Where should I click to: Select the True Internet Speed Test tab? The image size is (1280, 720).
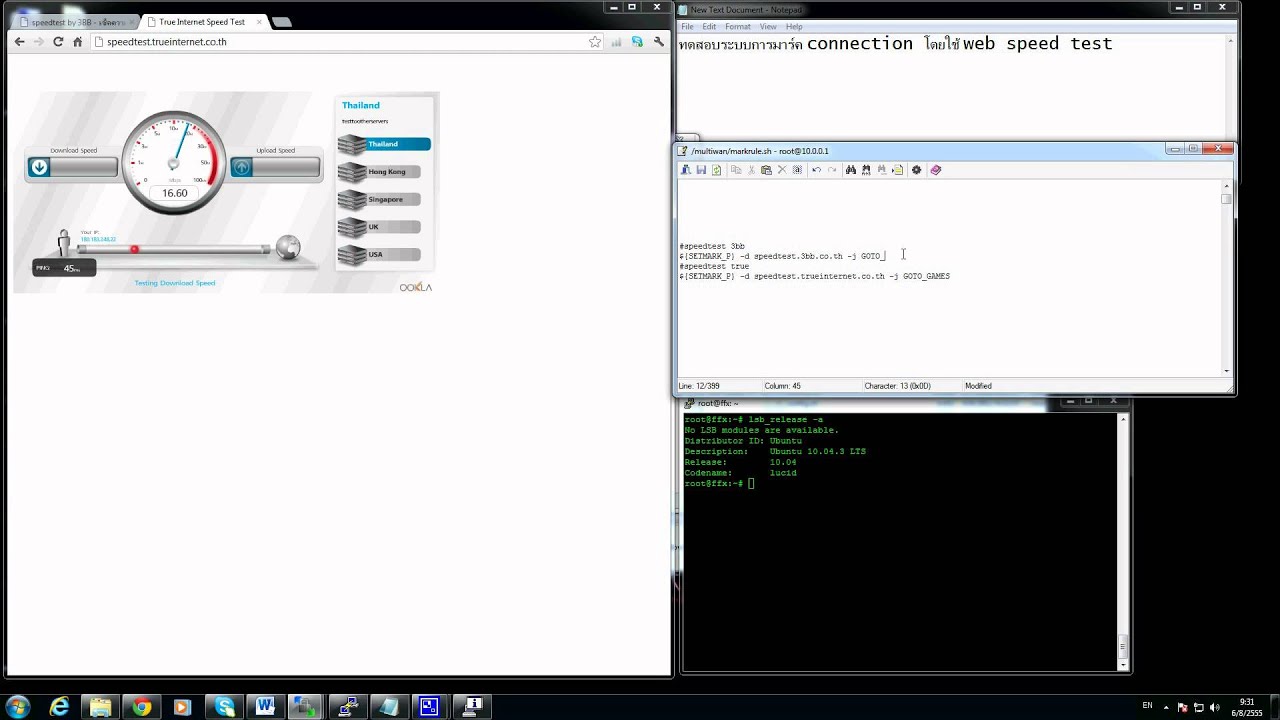click(x=202, y=21)
